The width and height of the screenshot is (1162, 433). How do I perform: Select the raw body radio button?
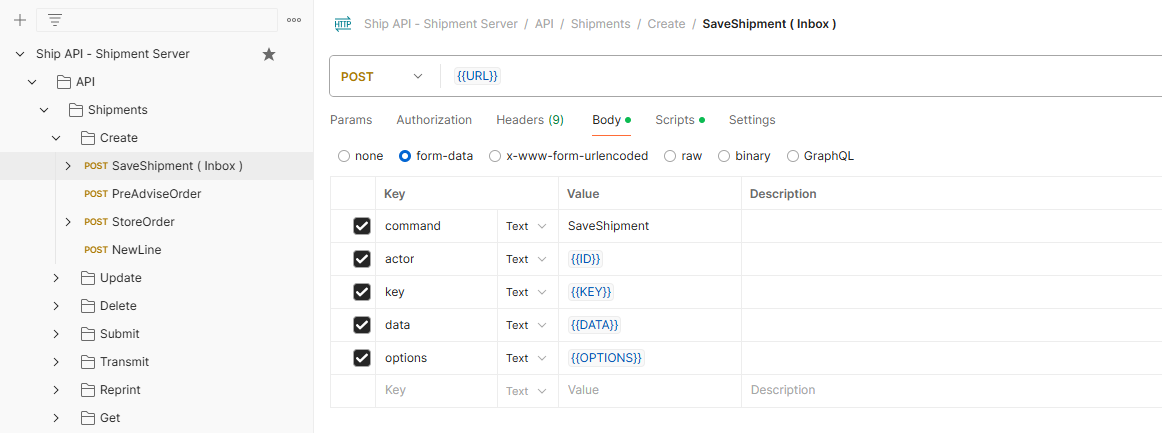pos(668,156)
